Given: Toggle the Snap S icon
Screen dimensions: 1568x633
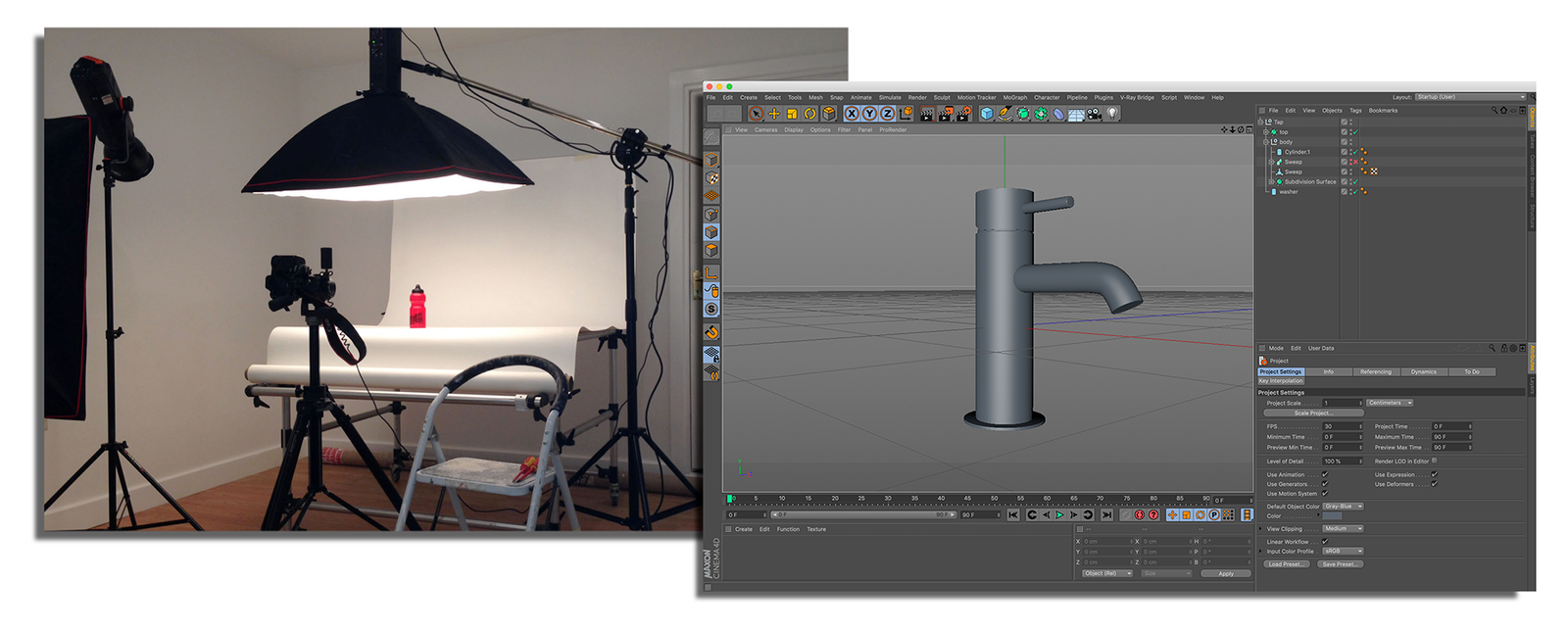Looking at the screenshot, I should click(712, 310).
